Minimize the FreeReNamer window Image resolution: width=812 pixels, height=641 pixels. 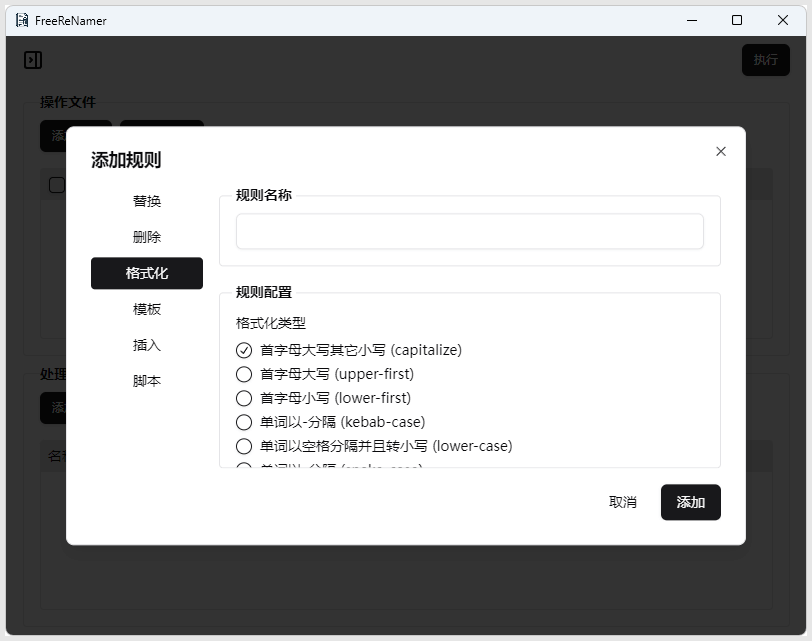[x=691, y=20]
